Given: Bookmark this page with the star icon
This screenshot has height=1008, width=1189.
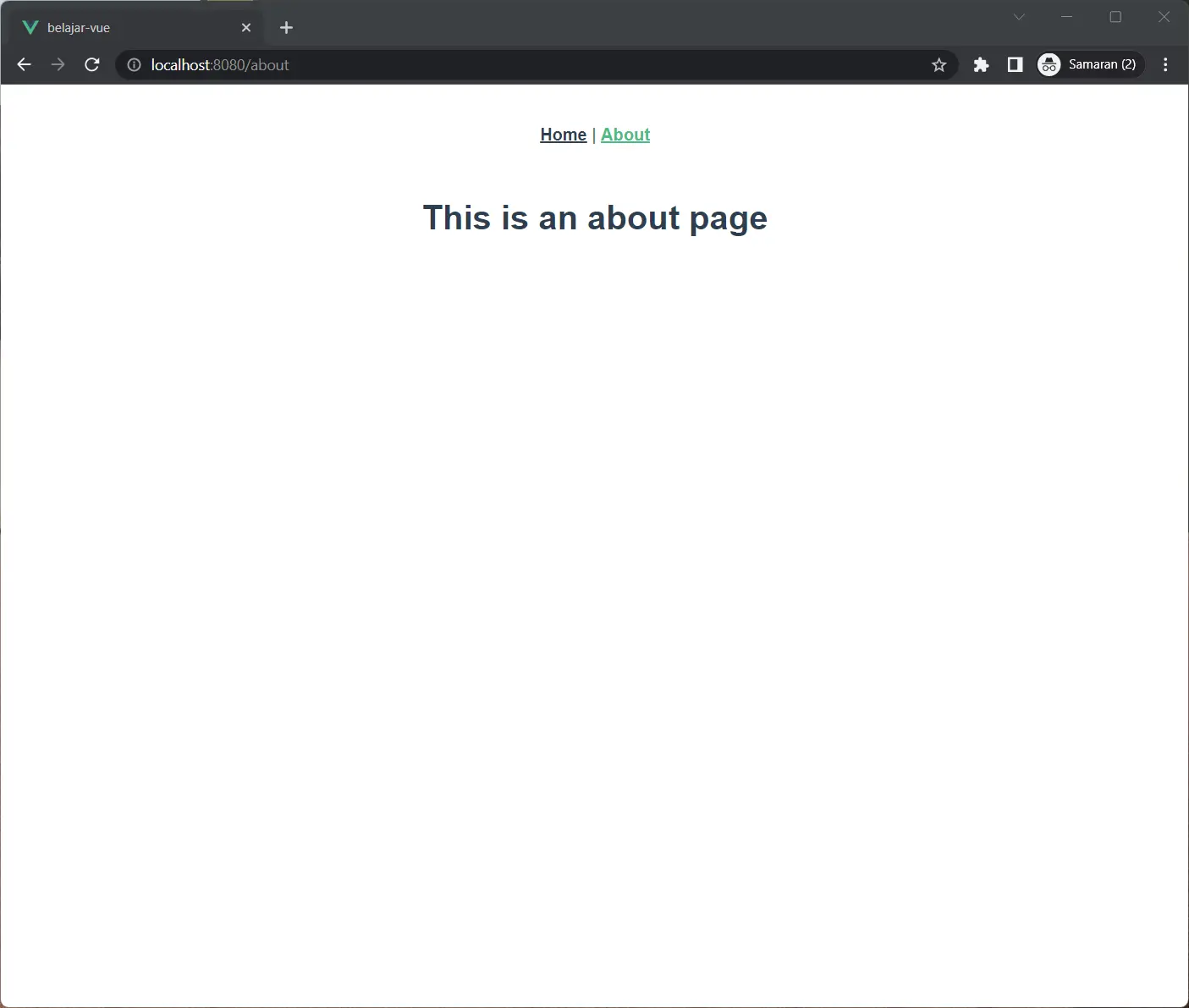Looking at the screenshot, I should pyautogui.click(x=939, y=65).
